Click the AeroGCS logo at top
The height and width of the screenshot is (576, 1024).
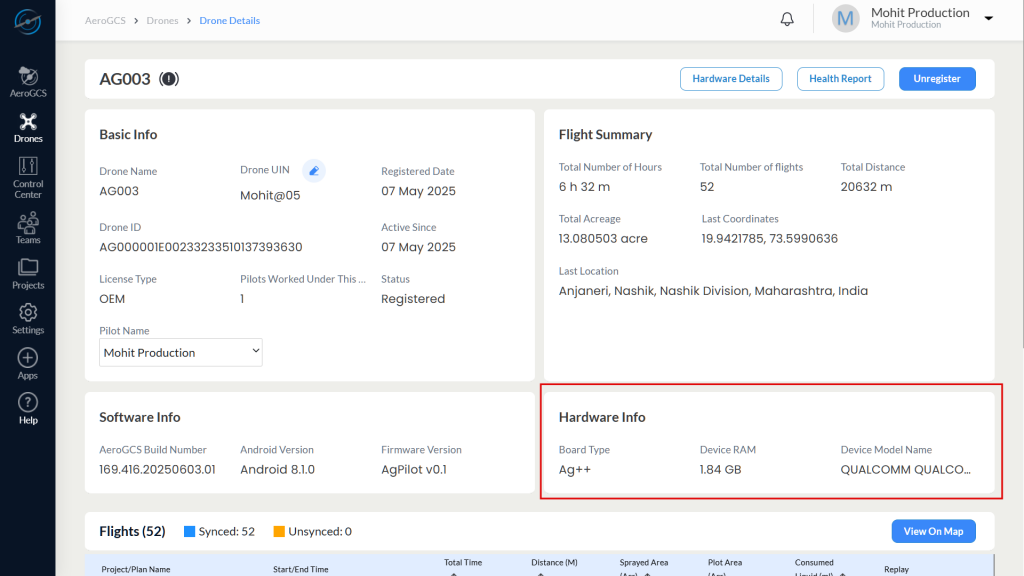coord(28,22)
